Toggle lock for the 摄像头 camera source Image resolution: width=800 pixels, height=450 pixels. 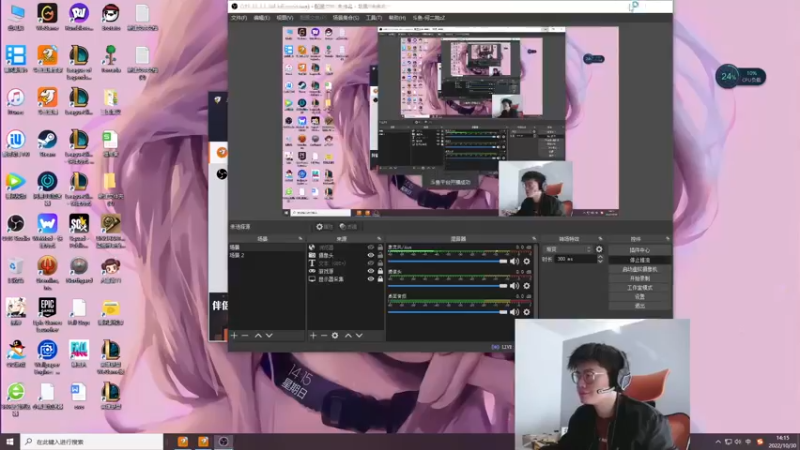pyautogui.click(x=380, y=255)
